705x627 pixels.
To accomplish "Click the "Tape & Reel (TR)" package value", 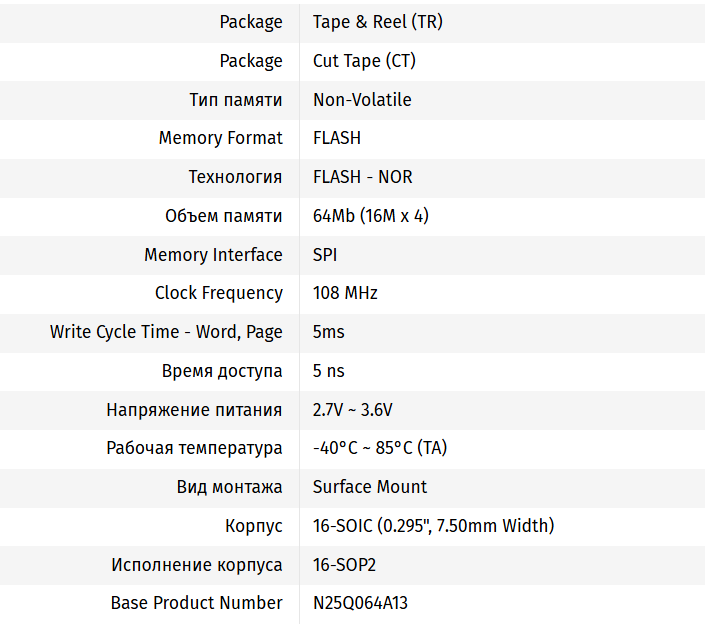I will coord(377,22).
